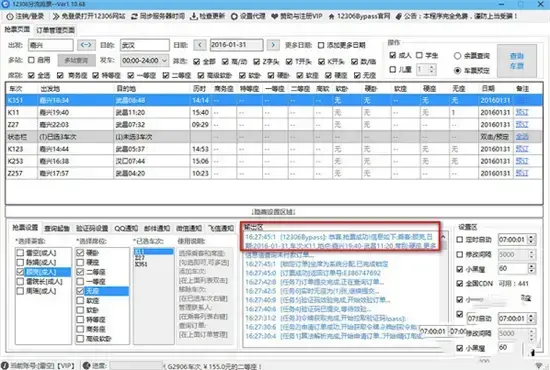
Task: Switch to 订单管理页面 tab
Action: [x=55, y=30]
